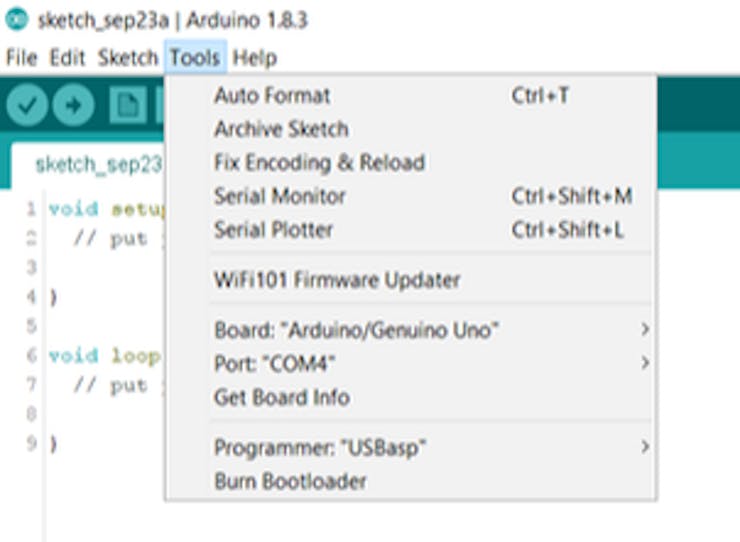Screen dimensions: 740x542
Task: Click the closing brace on line 9
Action: (x=53, y=444)
